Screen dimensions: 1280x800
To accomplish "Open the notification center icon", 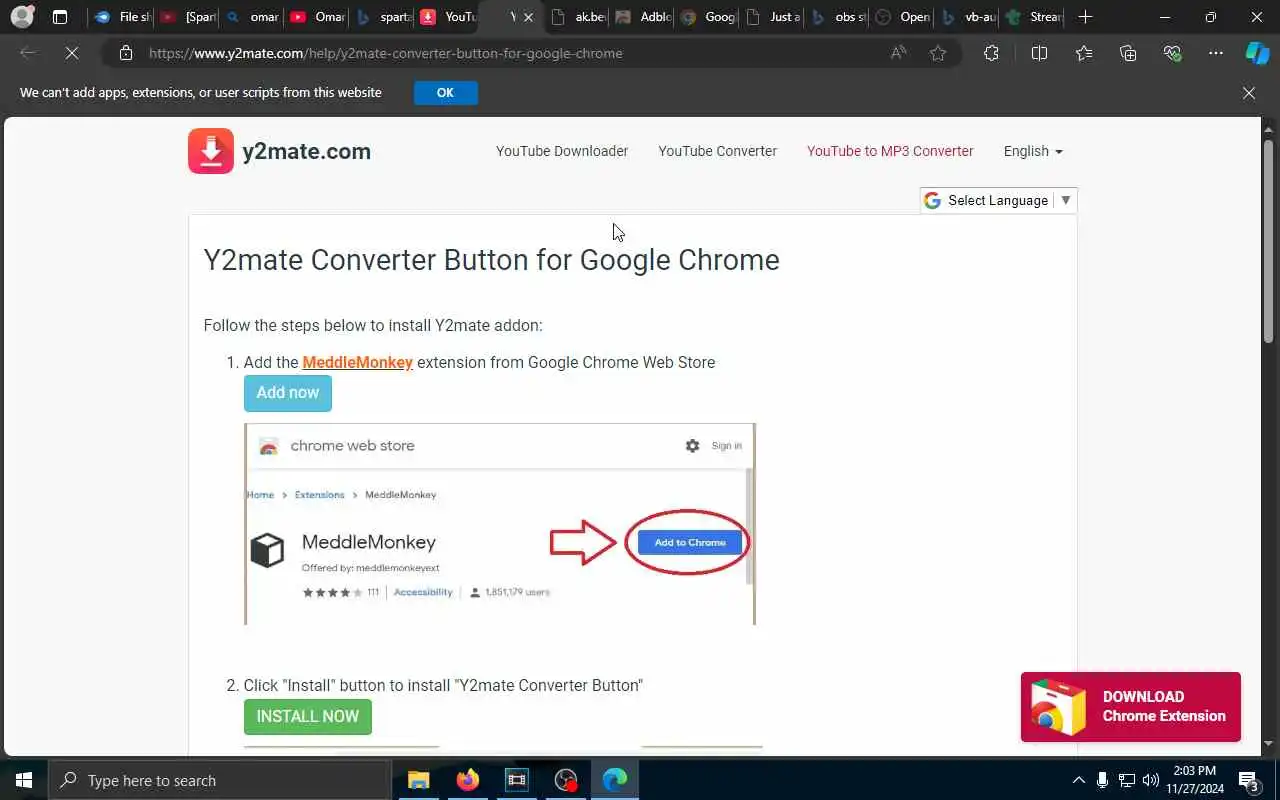I will (x=1248, y=780).
